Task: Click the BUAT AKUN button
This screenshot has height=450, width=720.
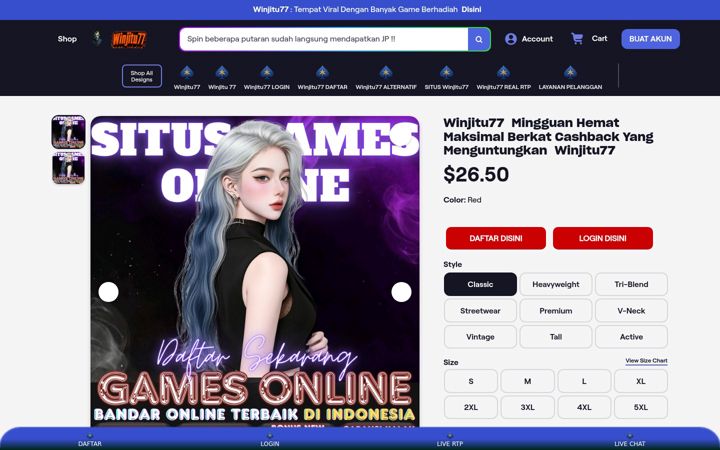Action: [x=650, y=39]
